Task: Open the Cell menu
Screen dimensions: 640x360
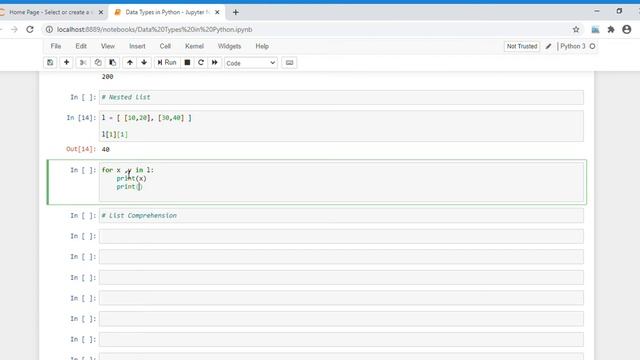Action: 165,46
